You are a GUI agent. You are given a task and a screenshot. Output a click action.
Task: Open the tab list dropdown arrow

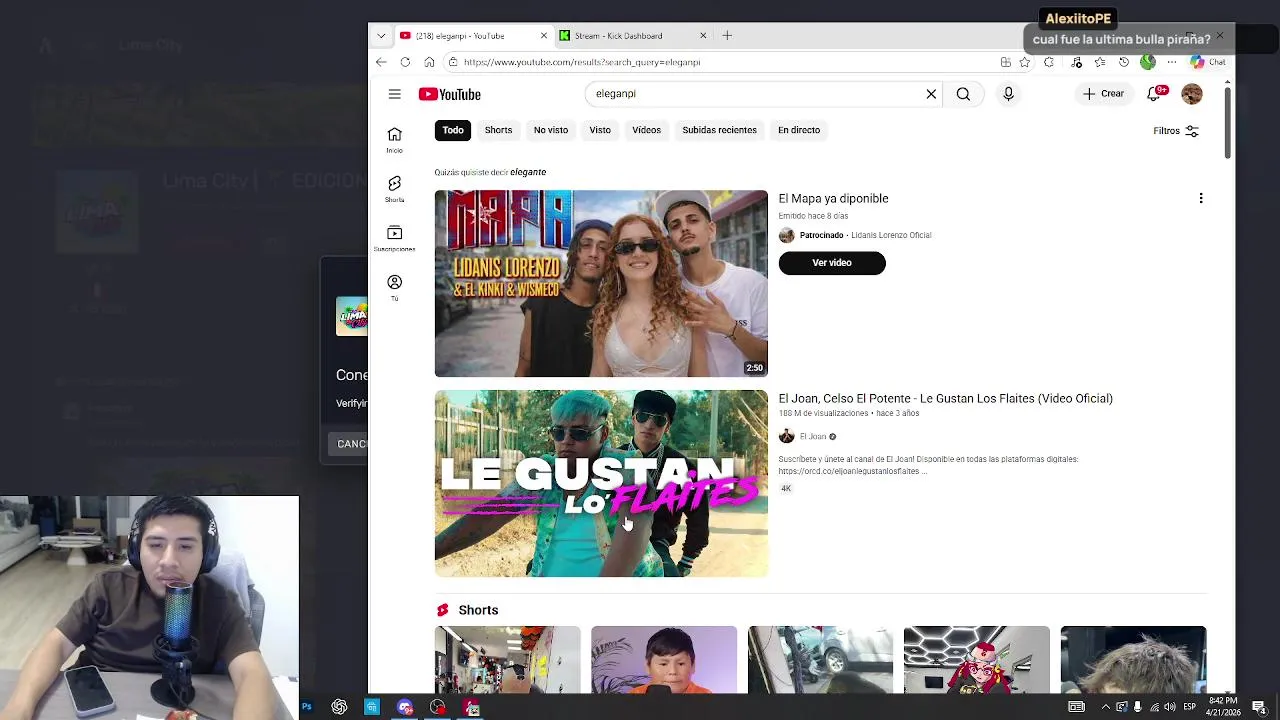click(381, 36)
